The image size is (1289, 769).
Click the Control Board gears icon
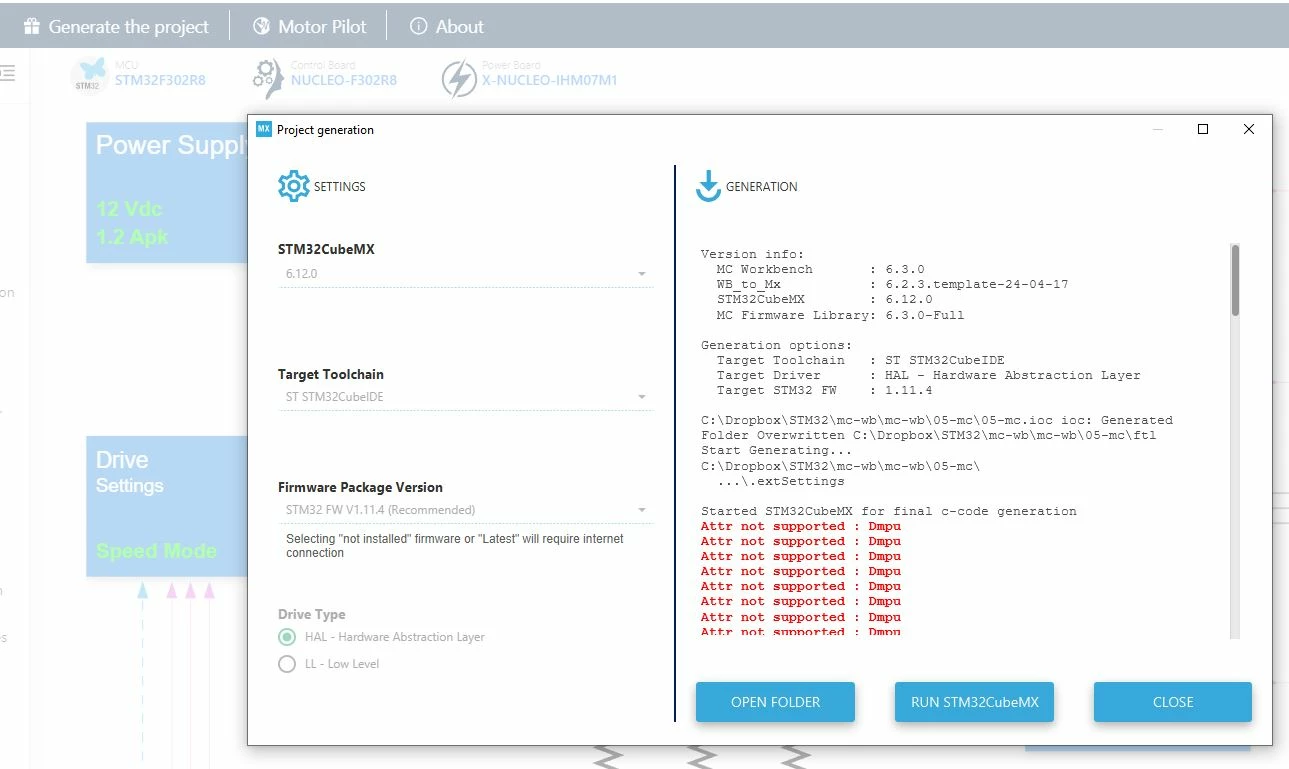point(268,78)
